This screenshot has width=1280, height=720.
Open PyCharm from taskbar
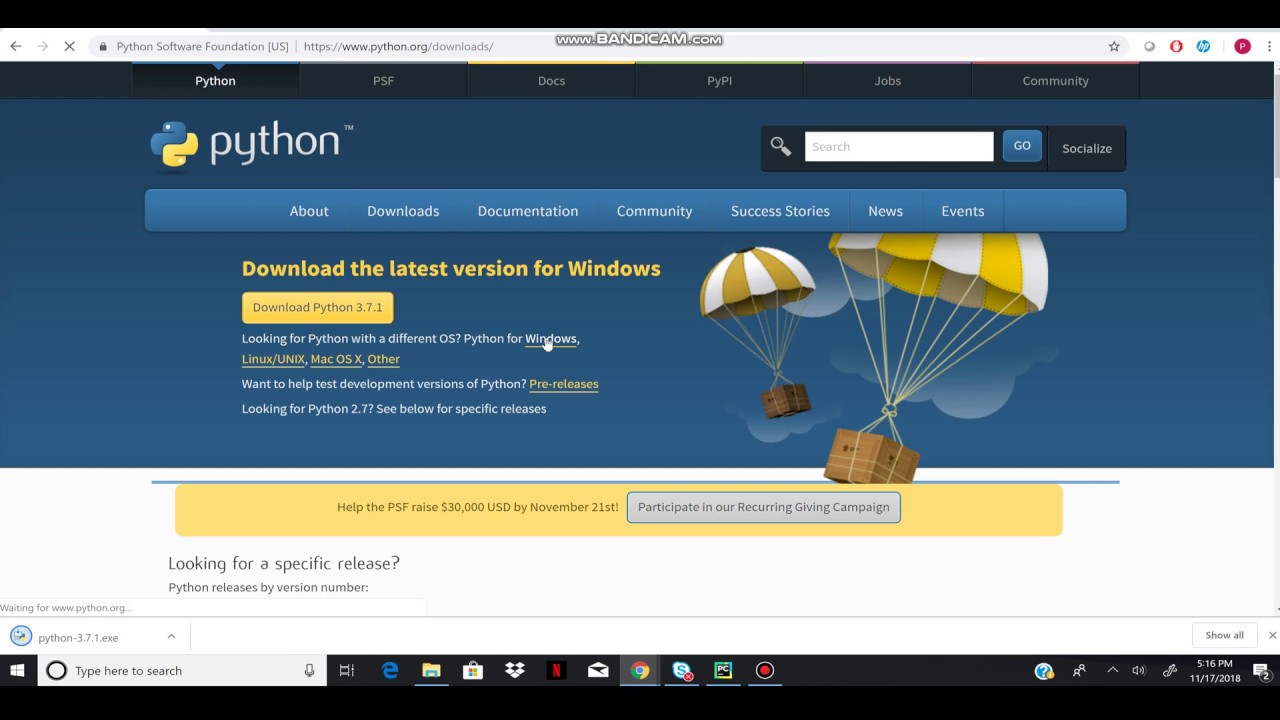point(723,670)
